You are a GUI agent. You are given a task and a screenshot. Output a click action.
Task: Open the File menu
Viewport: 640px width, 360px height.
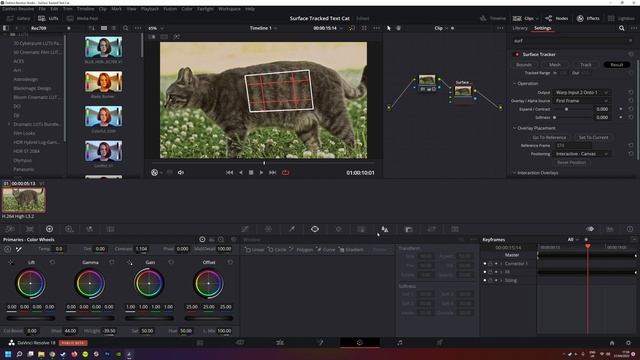point(42,9)
